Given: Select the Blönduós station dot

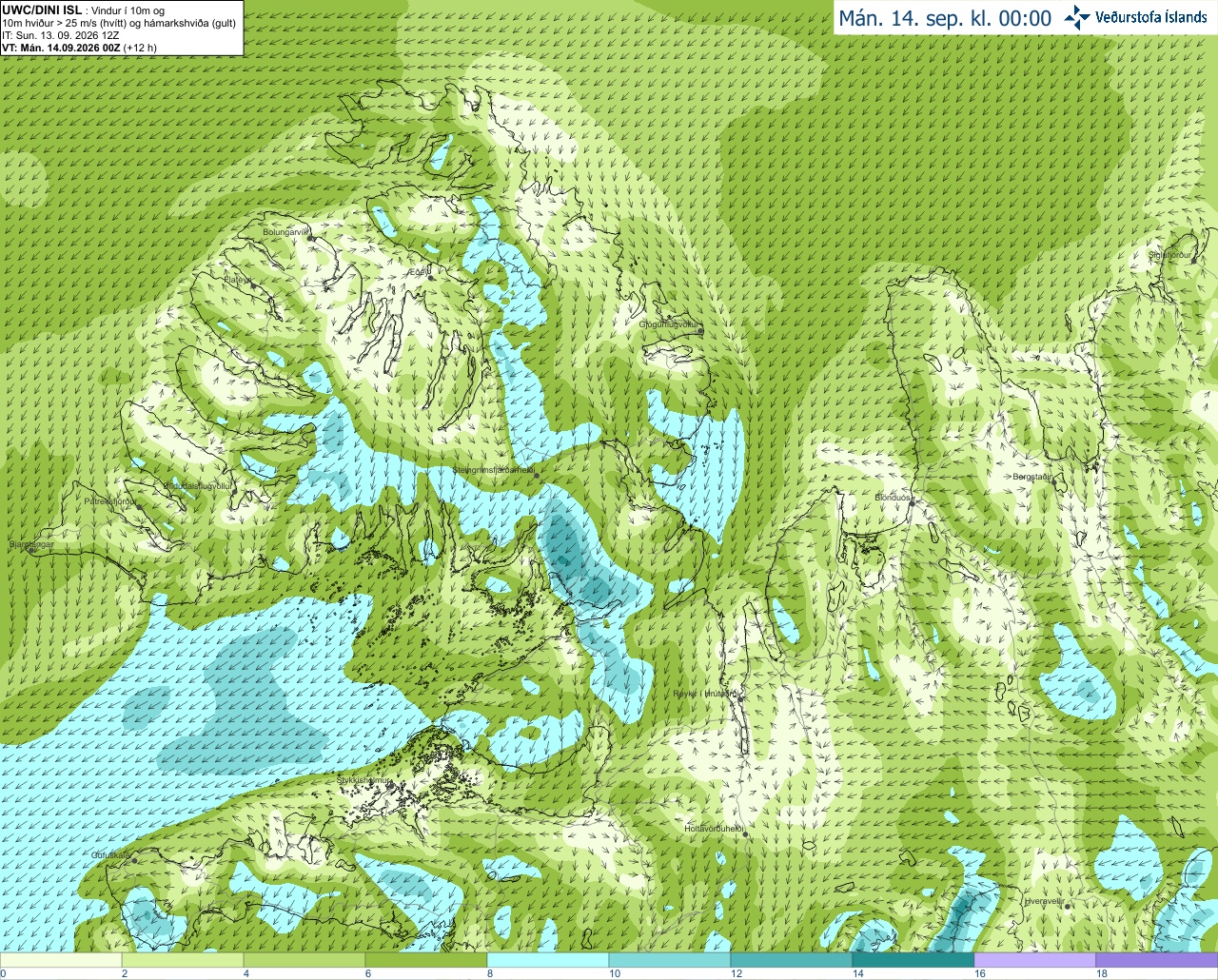Looking at the screenshot, I should [911, 504].
